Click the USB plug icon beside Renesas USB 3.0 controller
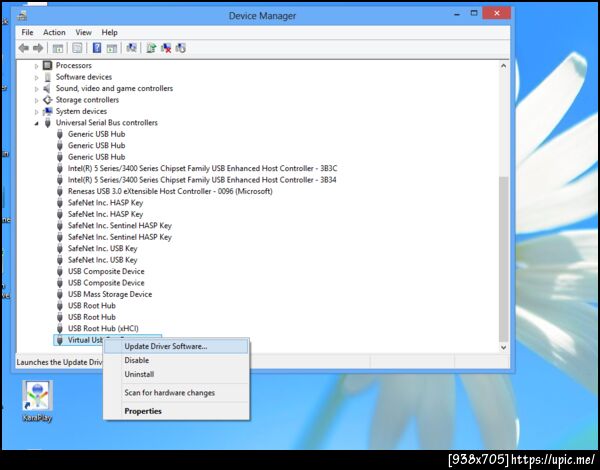Viewport: 600px width, 470px height. [60, 191]
